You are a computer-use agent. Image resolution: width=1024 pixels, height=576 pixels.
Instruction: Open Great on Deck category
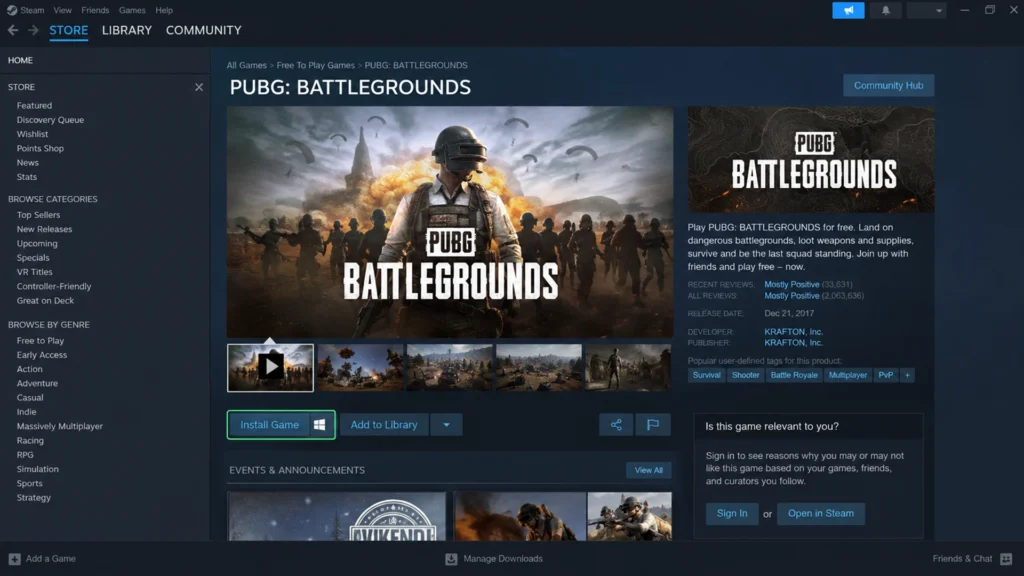(x=45, y=301)
